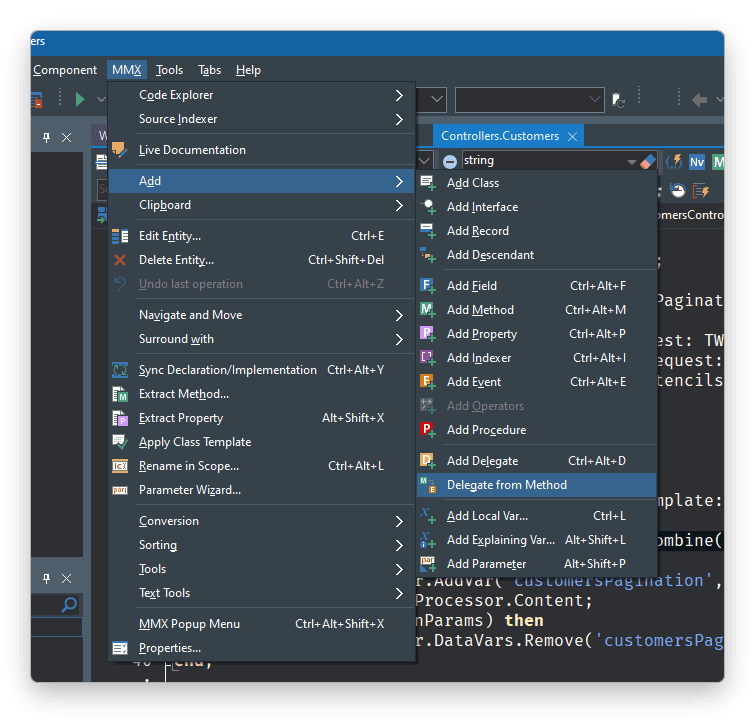Pin the upper left panel
755x723 pixels.
click(46, 138)
